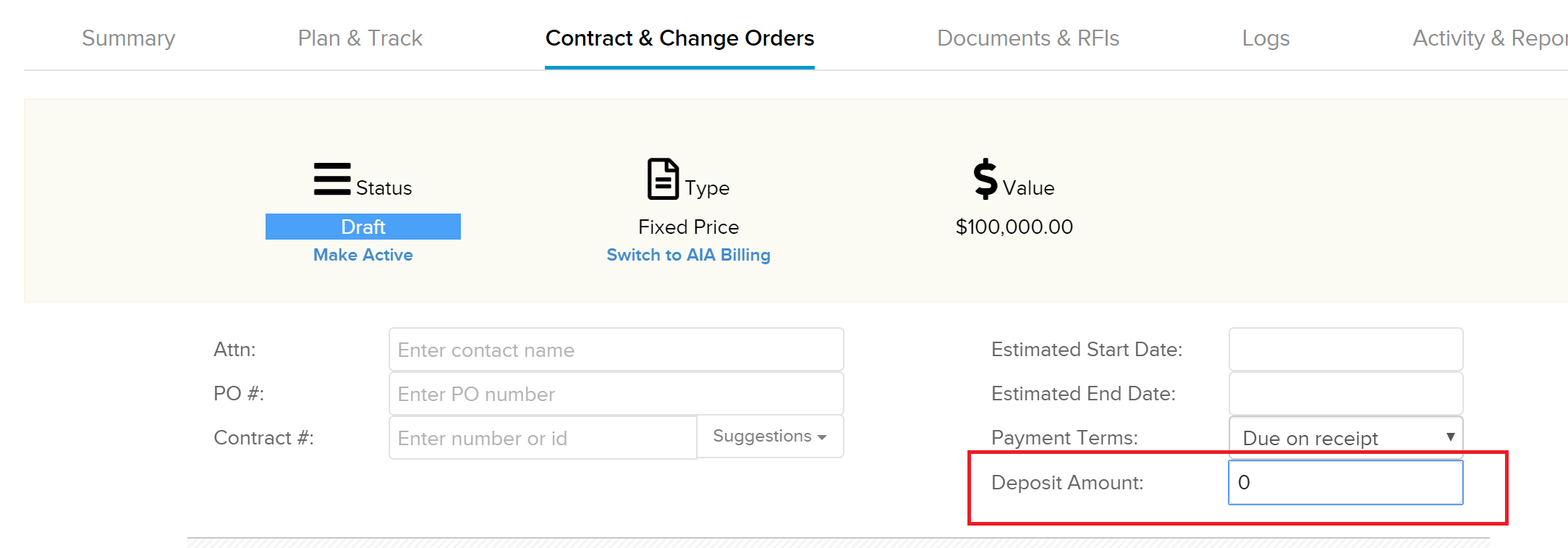This screenshot has width=1568, height=548.
Task: Click Switch to AIA Billing link
Action: [x=688, y=255]
